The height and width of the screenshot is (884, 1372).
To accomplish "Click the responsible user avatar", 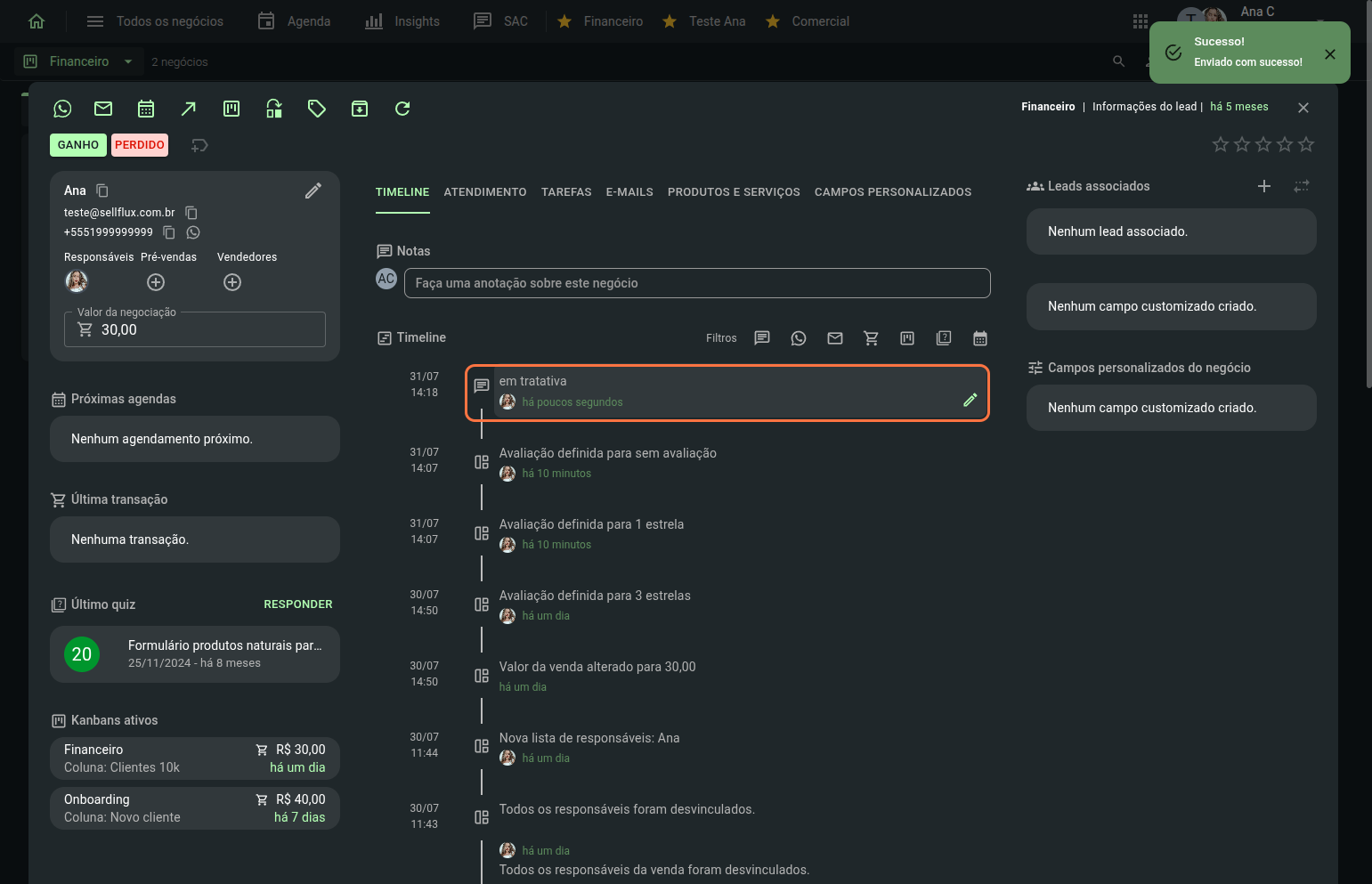I will [77, 281].
